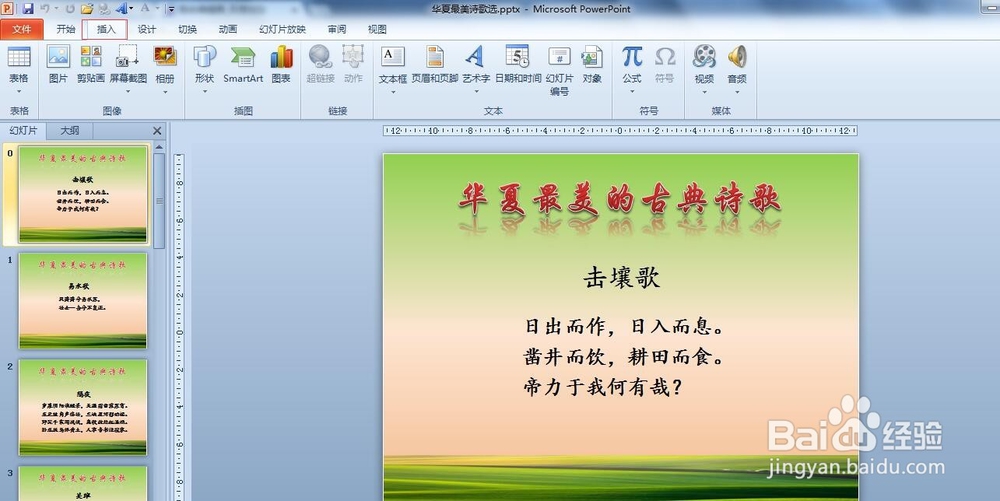
Task: Open the 屏幕截图 screenshot dropdown
Action: (x=128, y=92)
